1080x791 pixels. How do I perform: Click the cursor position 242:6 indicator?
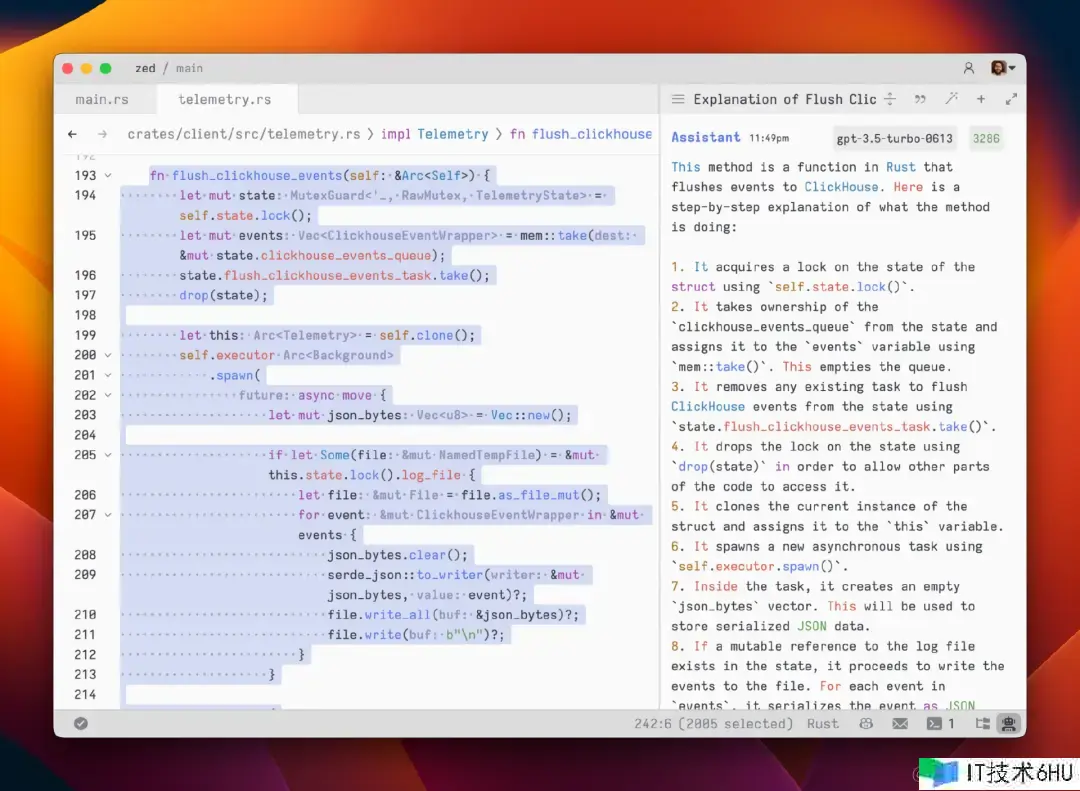[714, 723]
